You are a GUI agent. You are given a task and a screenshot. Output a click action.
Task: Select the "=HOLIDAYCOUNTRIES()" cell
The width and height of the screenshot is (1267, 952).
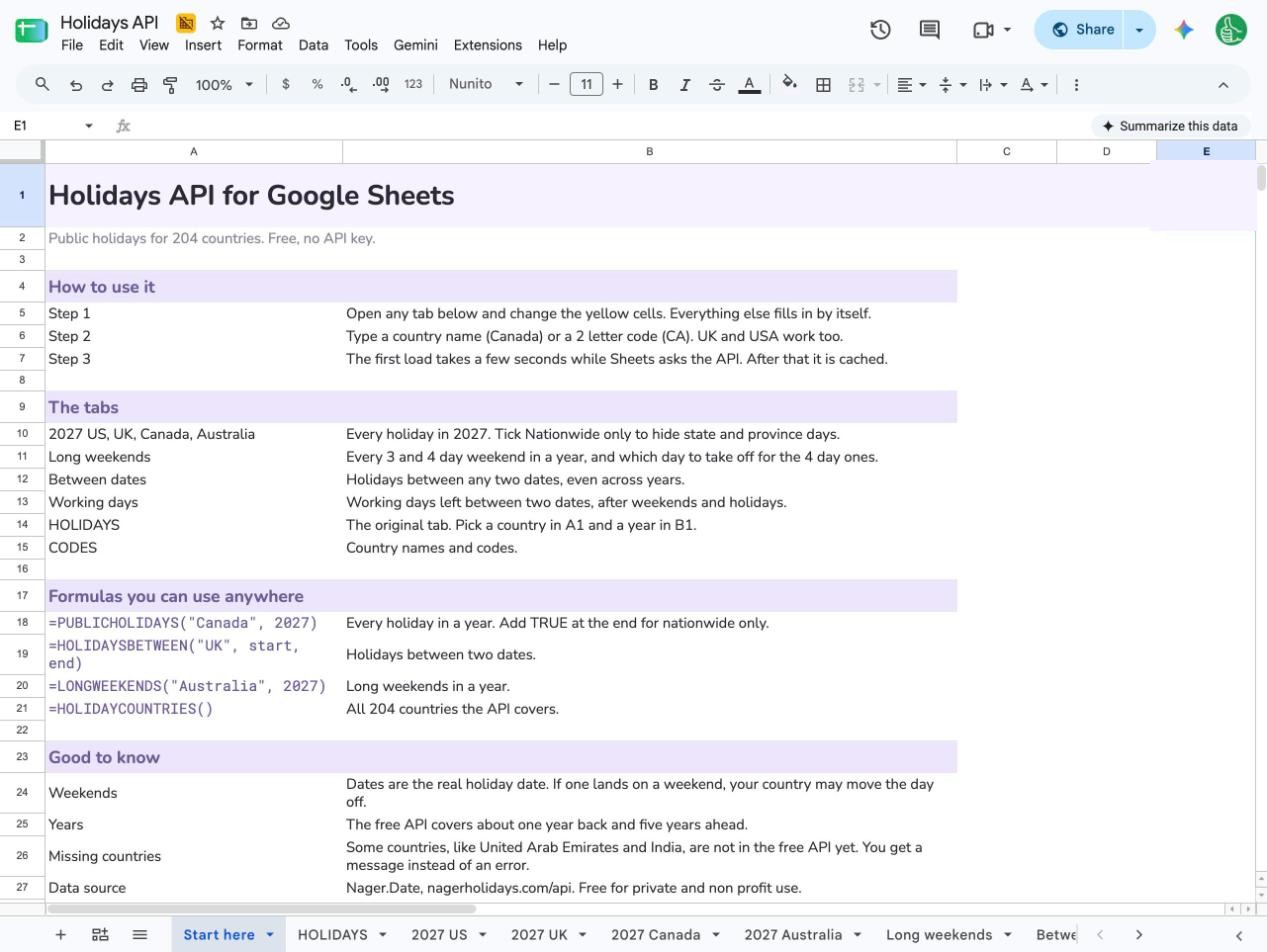(194, 709)
